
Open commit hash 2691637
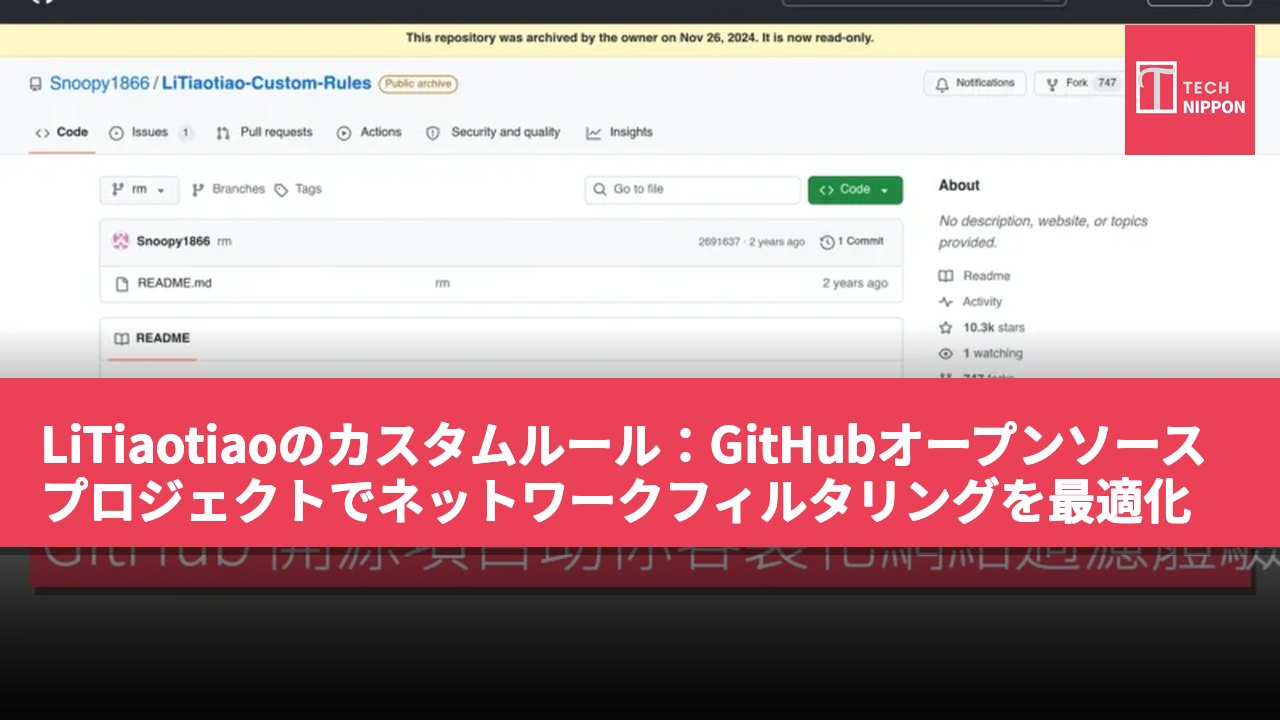[x=719, y=242]
